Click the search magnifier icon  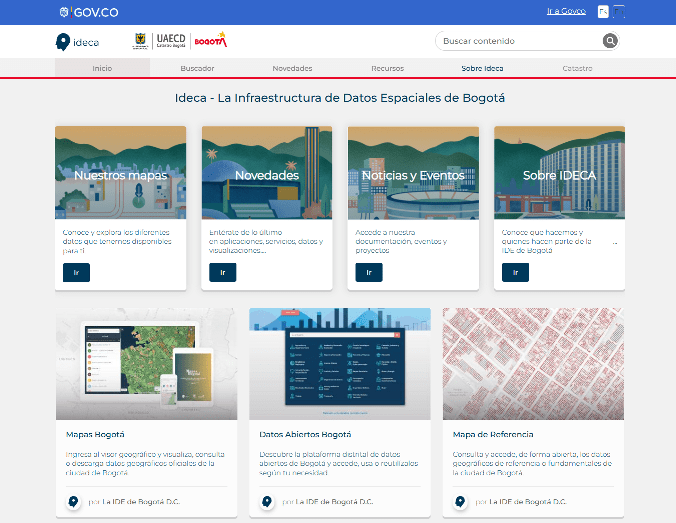tap(610, 41)
